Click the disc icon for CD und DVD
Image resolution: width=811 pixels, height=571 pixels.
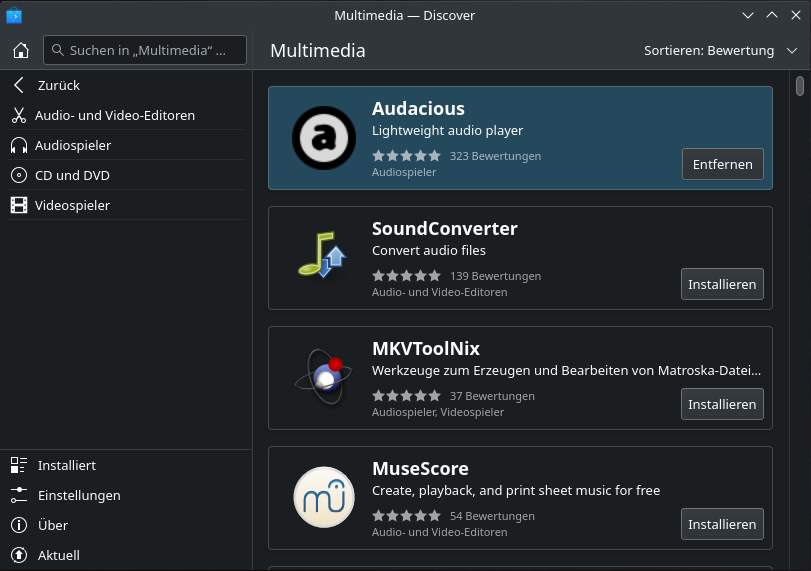19,175
